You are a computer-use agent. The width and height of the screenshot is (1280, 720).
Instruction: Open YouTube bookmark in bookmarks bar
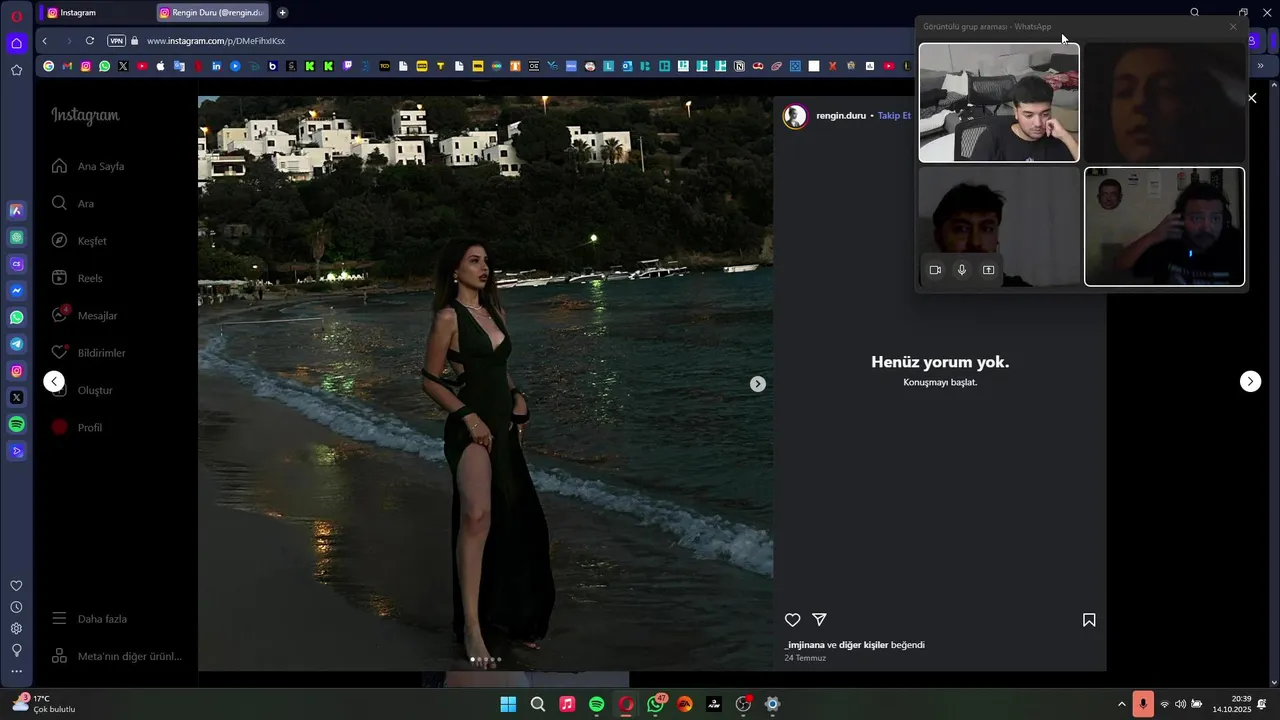(x=141, y=66)
